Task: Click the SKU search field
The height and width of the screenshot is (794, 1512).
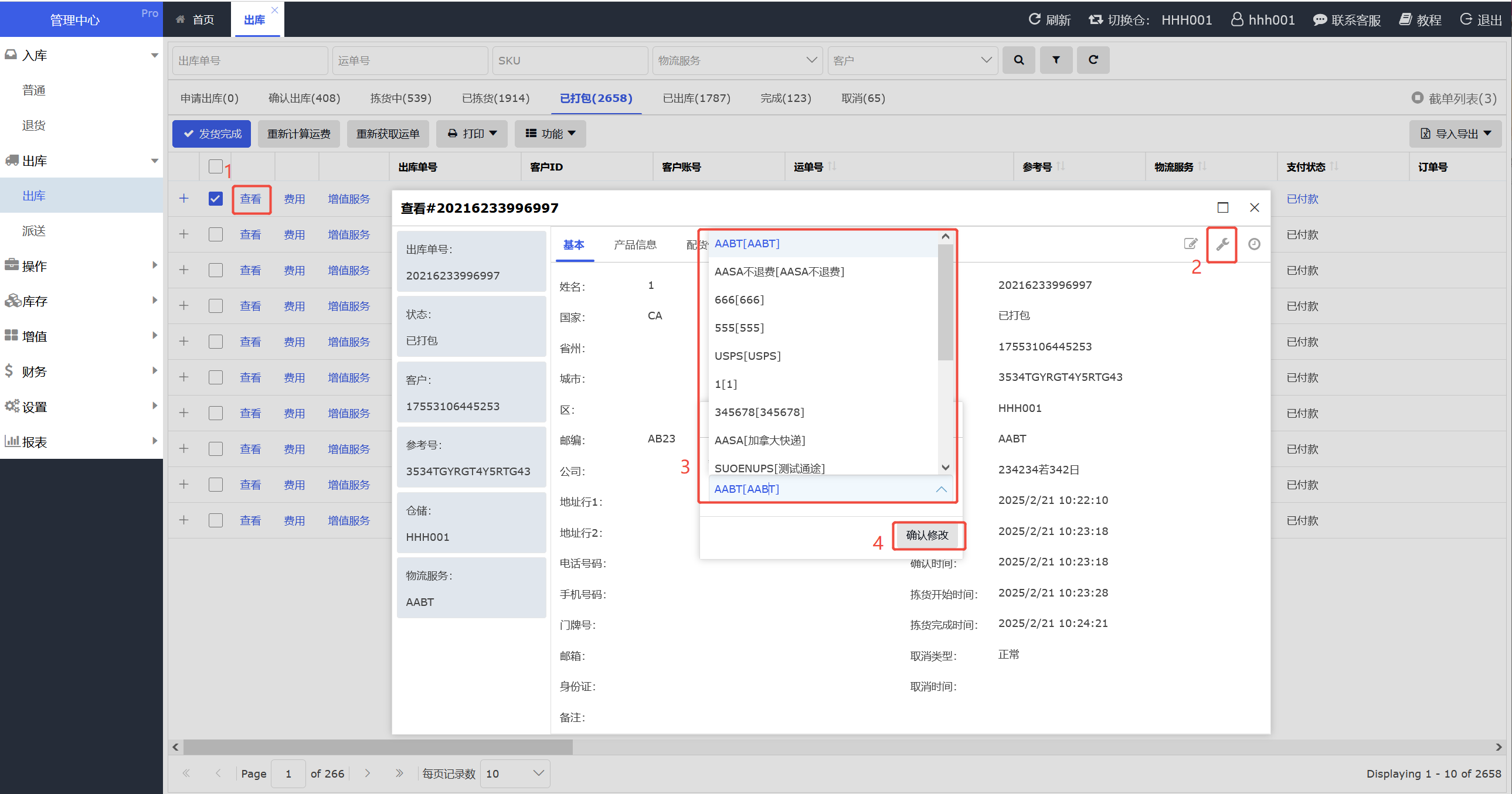Action: 570,60
